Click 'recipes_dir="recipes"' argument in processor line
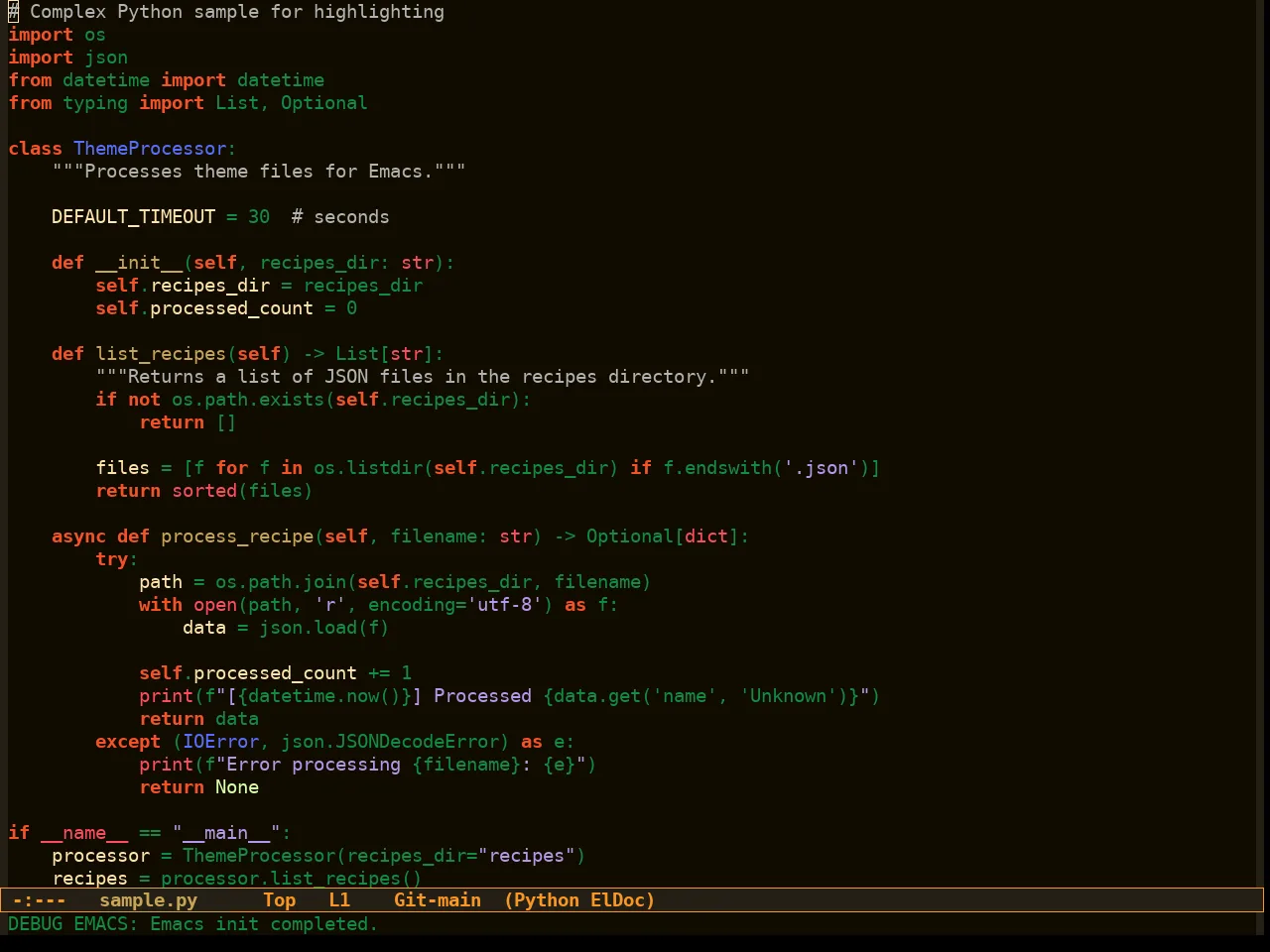This screenshot has width=1270, height=952. [x=461, y=856]
